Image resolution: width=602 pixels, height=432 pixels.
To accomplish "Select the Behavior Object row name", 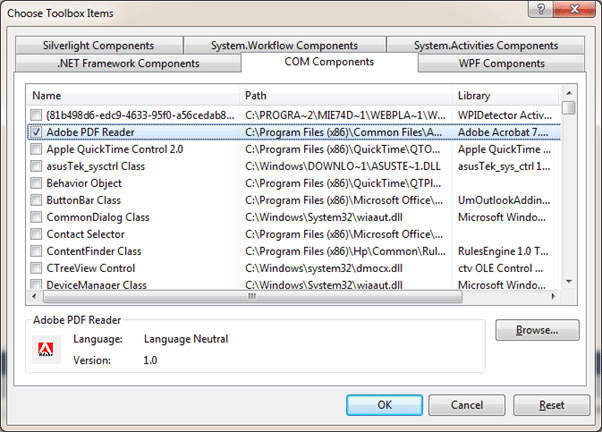I will tap(84, 183).
